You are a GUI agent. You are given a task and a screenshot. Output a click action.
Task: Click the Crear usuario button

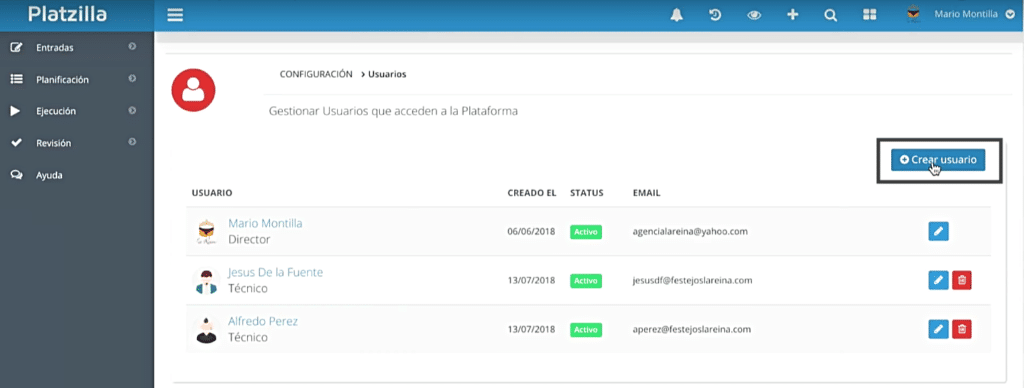click(x=938, y=159)
